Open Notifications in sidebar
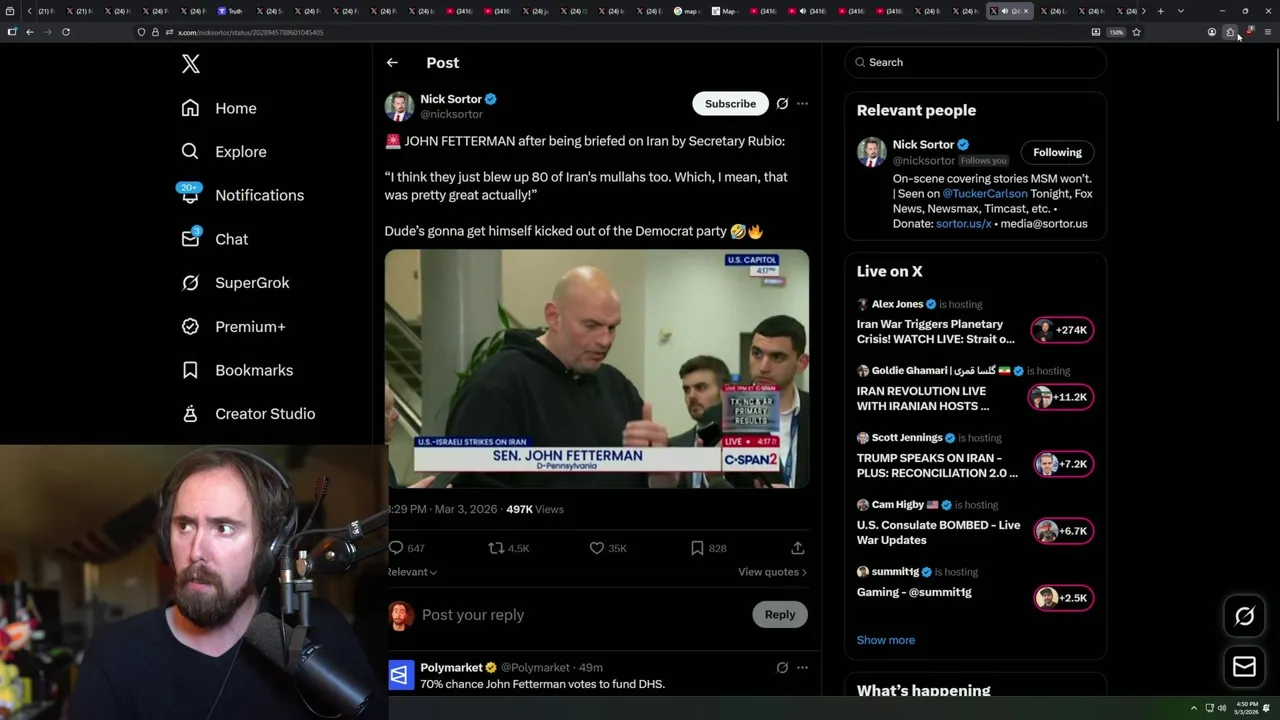This screenshot has height=720, width=1280. coord(242,195)
